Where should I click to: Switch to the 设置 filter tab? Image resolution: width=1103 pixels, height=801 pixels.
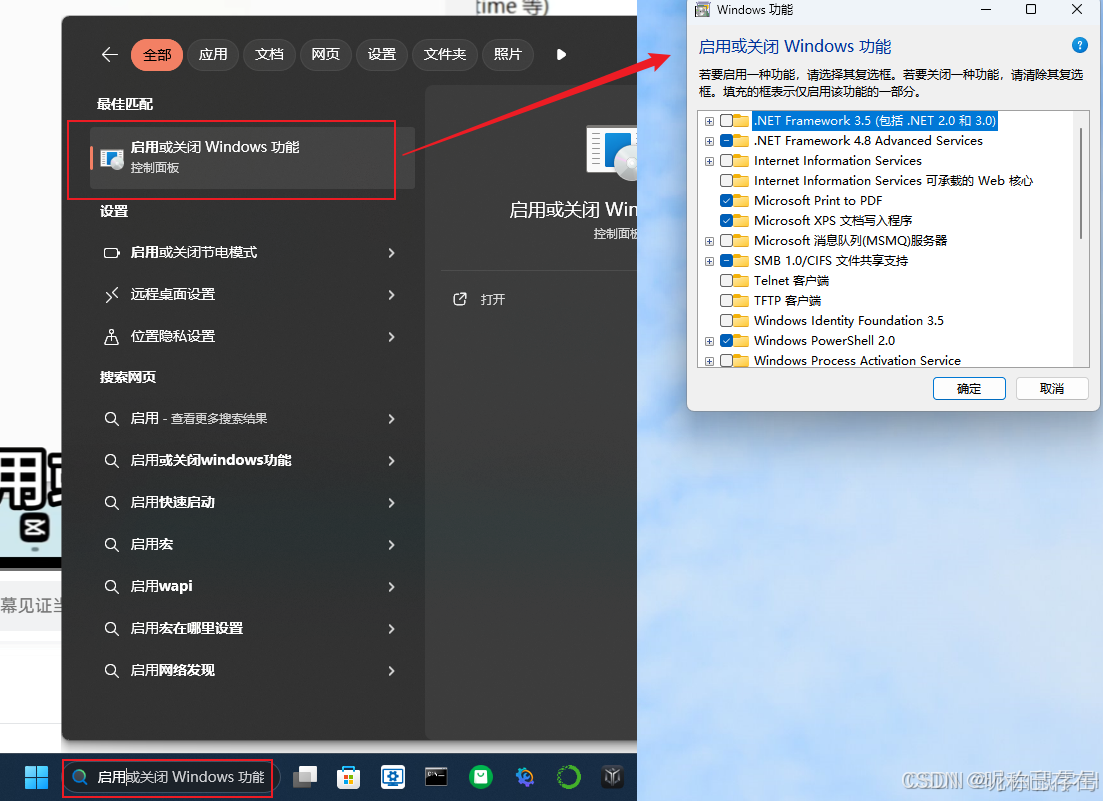381,54
